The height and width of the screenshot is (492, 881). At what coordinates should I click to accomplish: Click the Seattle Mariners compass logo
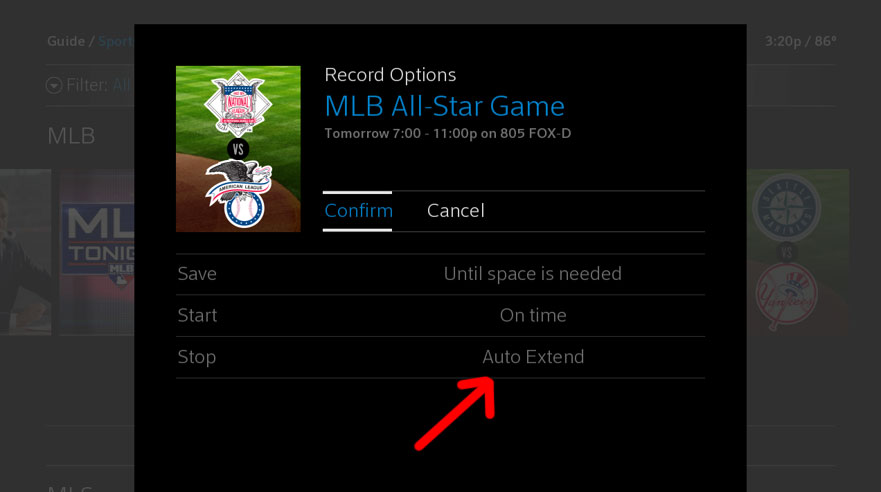[787, 208]
